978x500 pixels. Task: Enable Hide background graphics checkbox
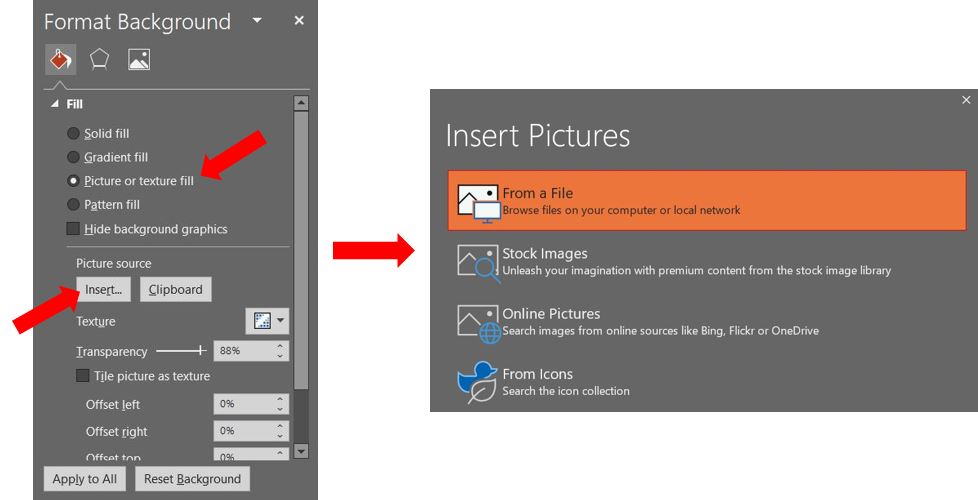coord(73,229)
